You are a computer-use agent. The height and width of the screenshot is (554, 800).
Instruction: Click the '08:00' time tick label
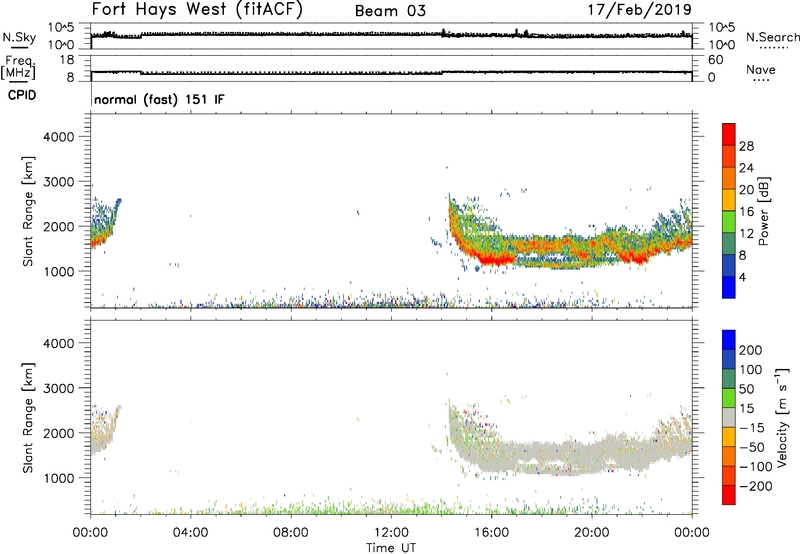coord(291,533)
